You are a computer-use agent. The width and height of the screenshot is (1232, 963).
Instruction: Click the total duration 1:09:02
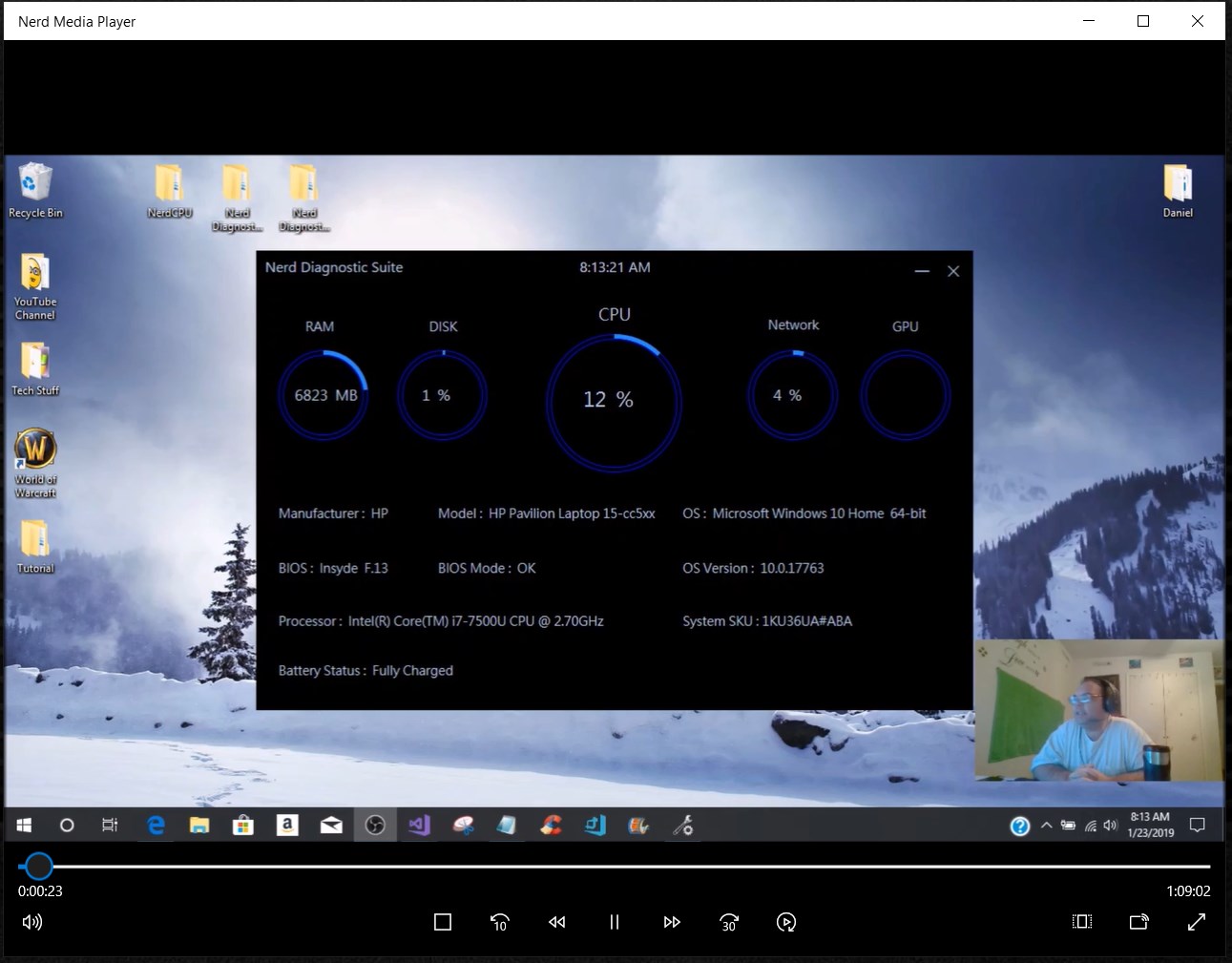coord(1188,891)
